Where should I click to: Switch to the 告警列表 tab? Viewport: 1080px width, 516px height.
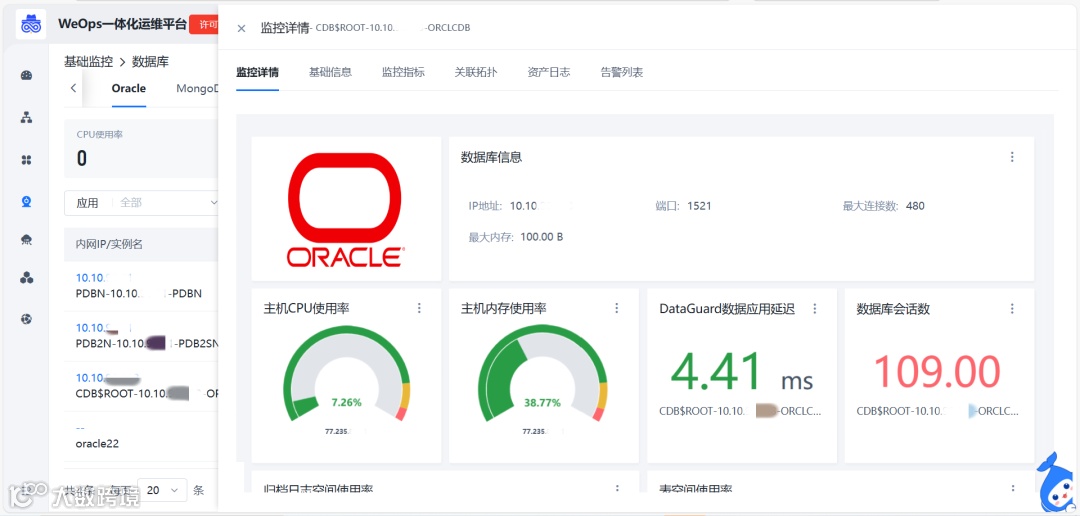622,72
